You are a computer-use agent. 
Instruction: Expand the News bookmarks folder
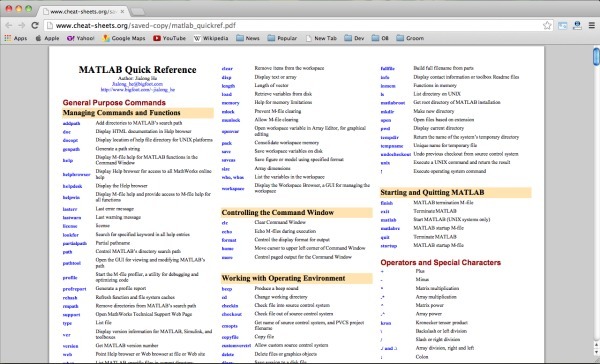pyautogui.click(x=248, y=38)
